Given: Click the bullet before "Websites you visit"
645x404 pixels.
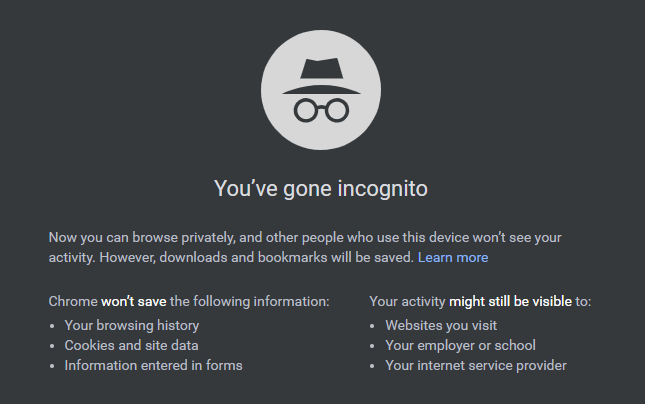Looking at the screenshot, I should (372, 326).
